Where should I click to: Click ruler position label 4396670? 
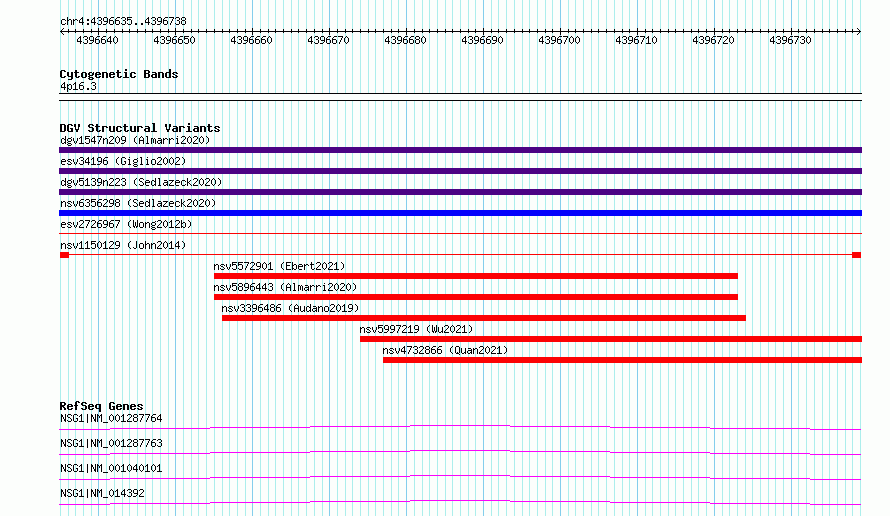329,40
